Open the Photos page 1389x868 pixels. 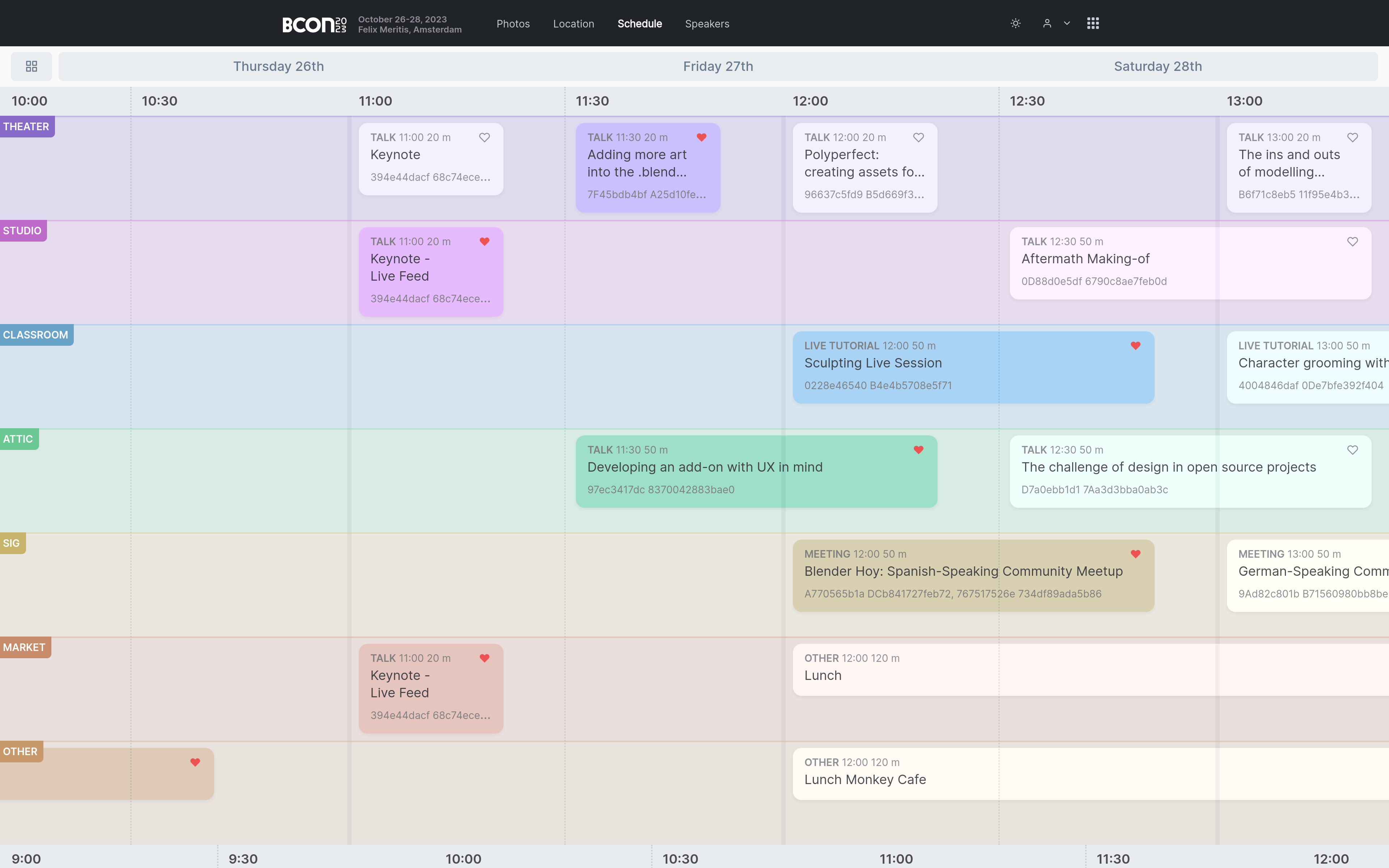(513, 24)
